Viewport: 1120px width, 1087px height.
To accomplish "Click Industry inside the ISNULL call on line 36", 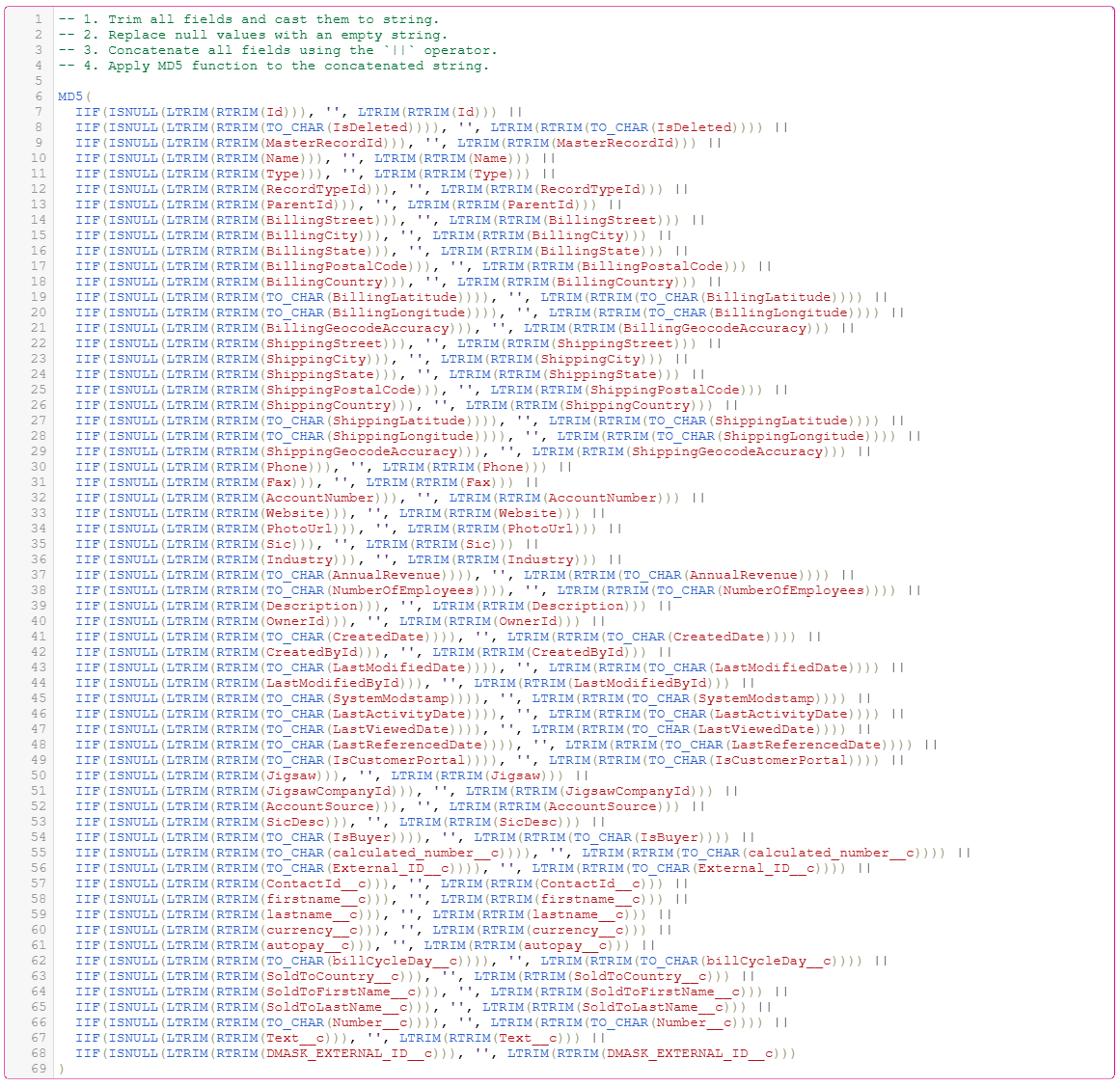I will pyautogui.click(x=299, y=559).
